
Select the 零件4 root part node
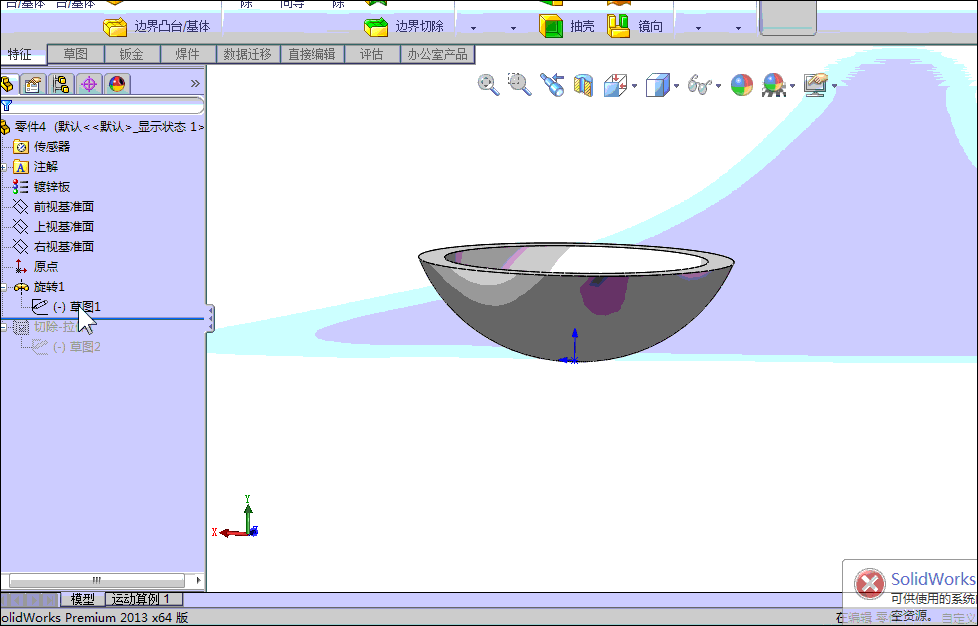pyautogui.click(x=103, y=127)
